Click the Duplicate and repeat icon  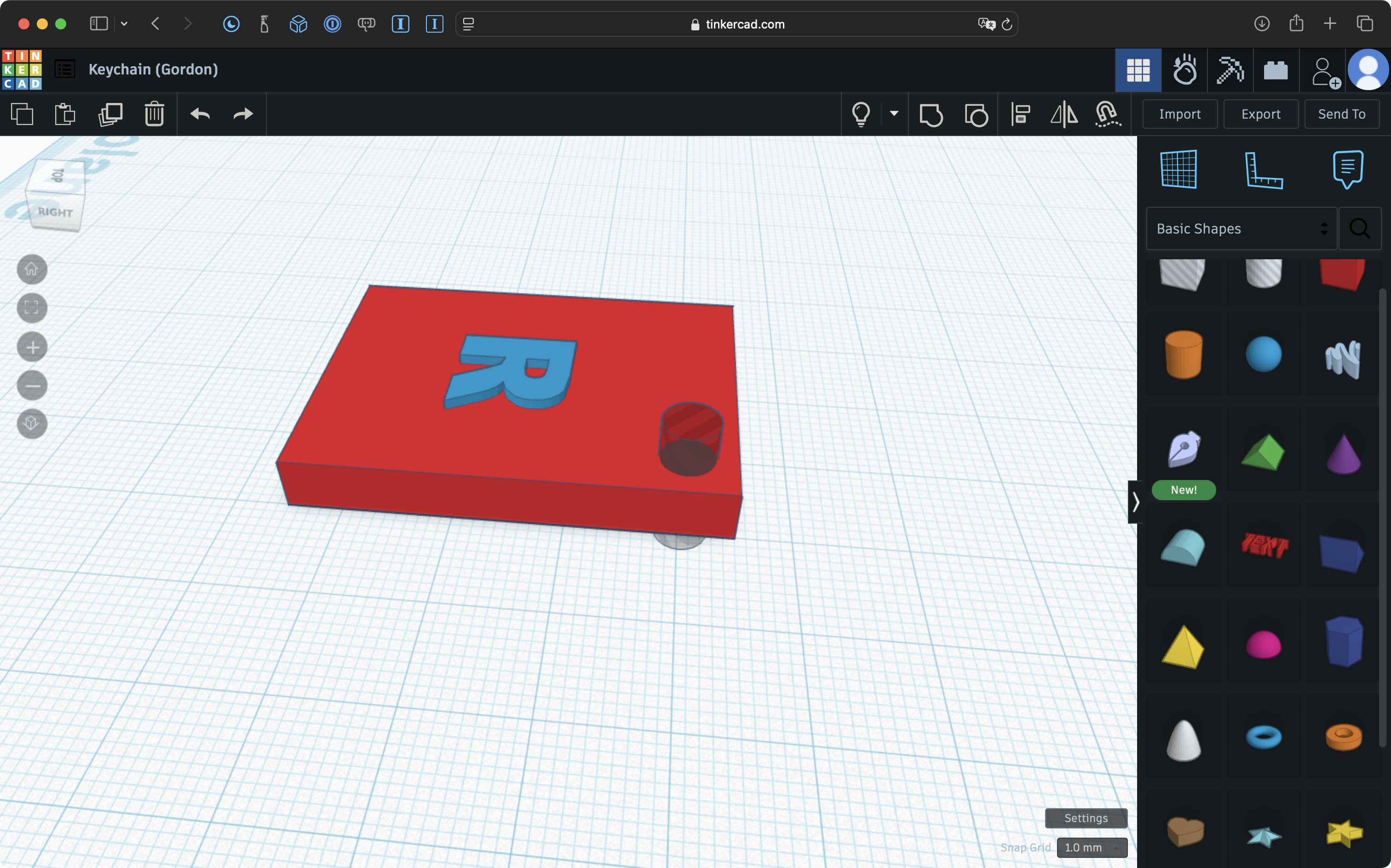click(110, 114)
